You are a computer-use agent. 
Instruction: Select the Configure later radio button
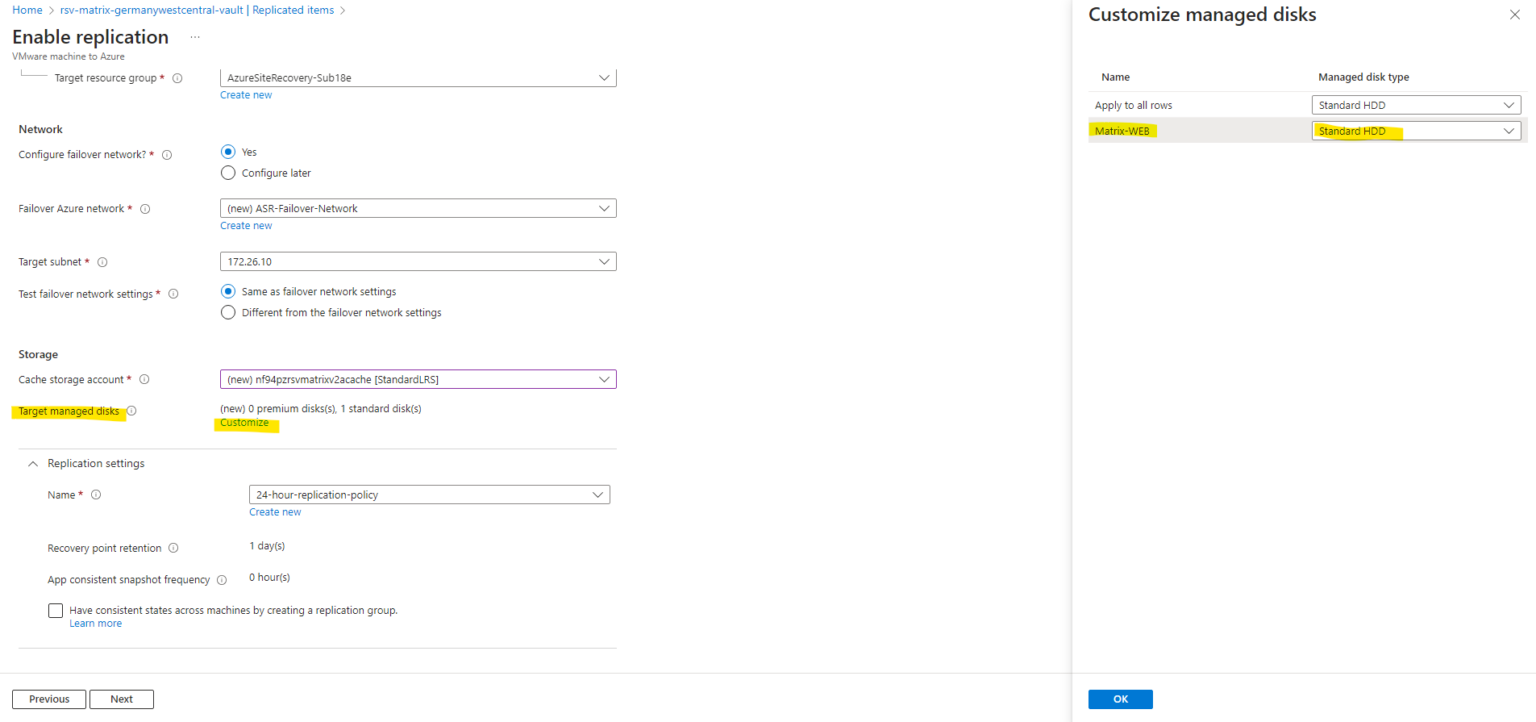[x=228, y=172]
